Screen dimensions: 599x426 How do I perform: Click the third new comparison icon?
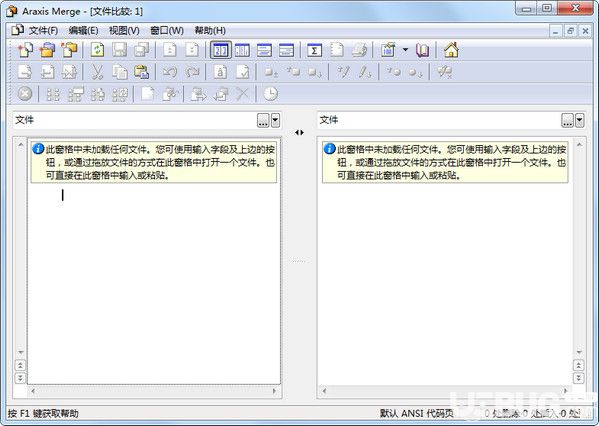point(70,50)
